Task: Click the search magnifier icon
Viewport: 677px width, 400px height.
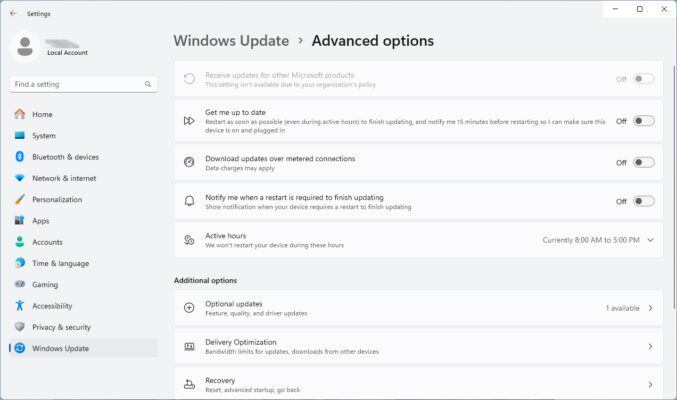Action: (148, 84)
